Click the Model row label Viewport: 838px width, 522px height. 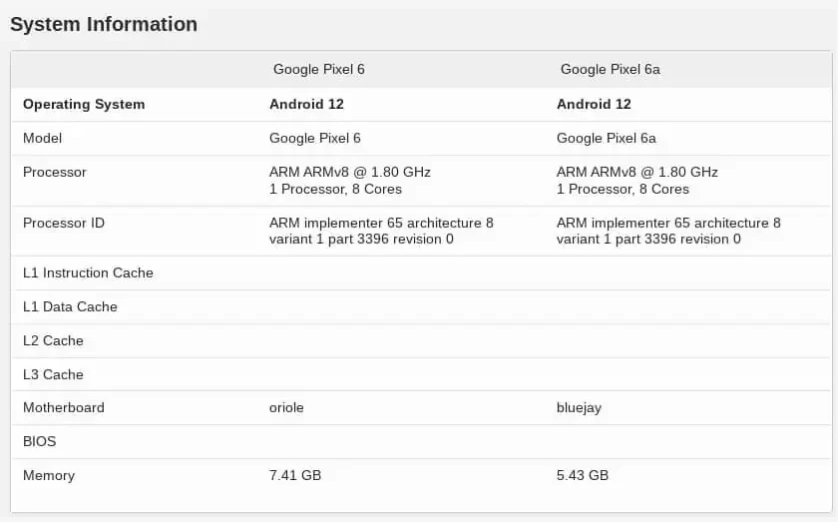(x=43, y=138)
